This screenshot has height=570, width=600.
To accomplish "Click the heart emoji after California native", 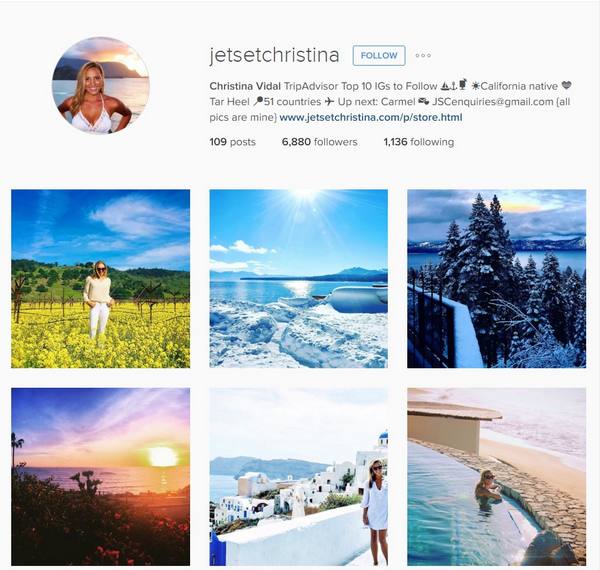I will point(566,86).
